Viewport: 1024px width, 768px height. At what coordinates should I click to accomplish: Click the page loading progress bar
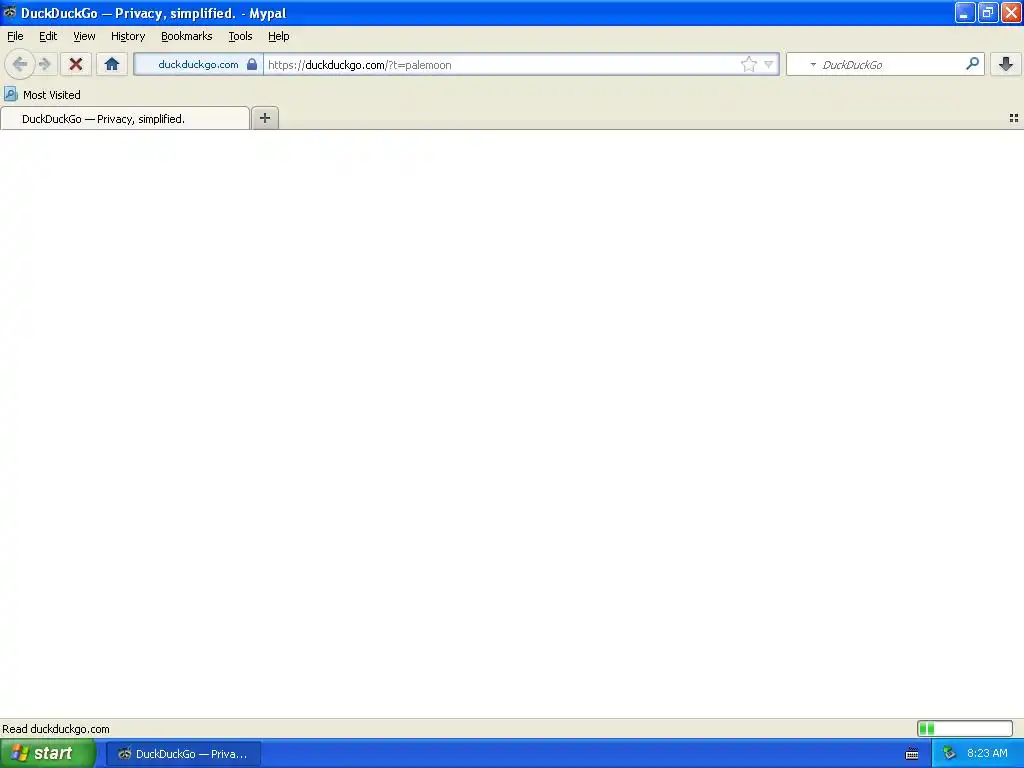point(965,728)
